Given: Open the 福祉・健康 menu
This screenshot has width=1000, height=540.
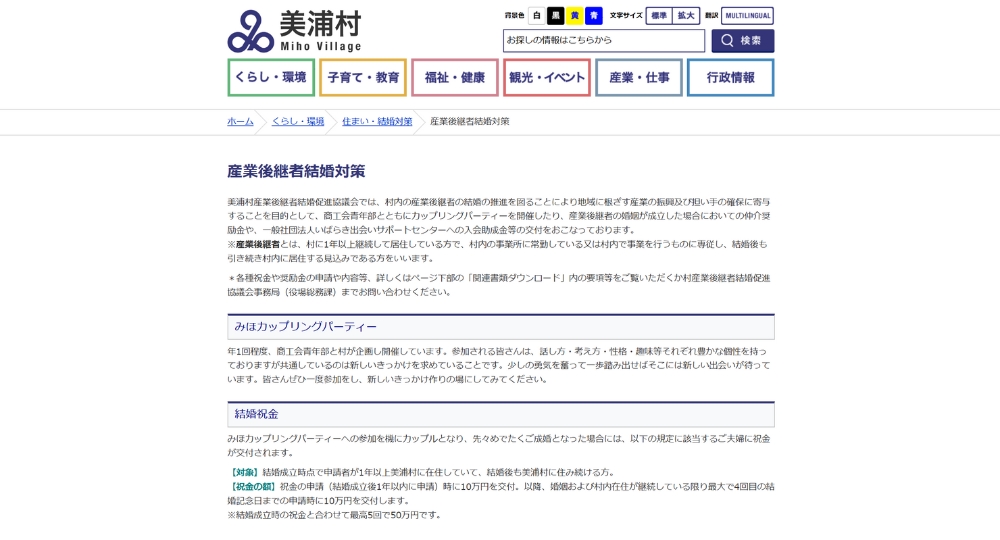Looking at the screenshot, I should [x=454, y=77].
